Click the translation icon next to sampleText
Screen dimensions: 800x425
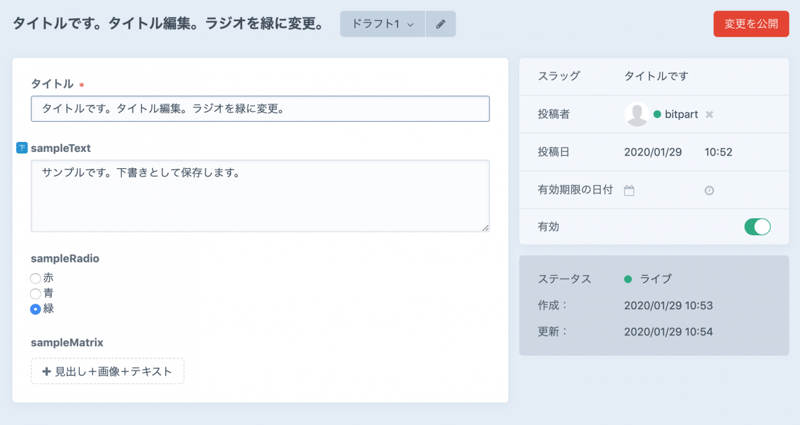click(x=22, y=148)
